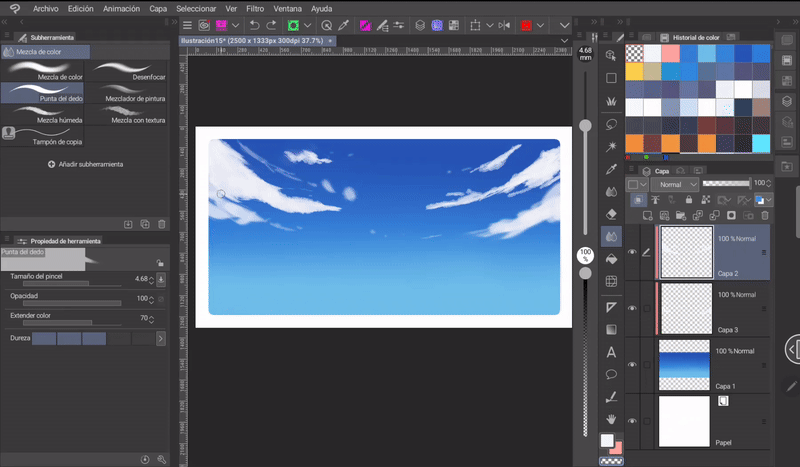Tick the Papel layer selection checkbox
Image resolution: width=800 pixels, height=467 pixels.
tap(646, 421)
